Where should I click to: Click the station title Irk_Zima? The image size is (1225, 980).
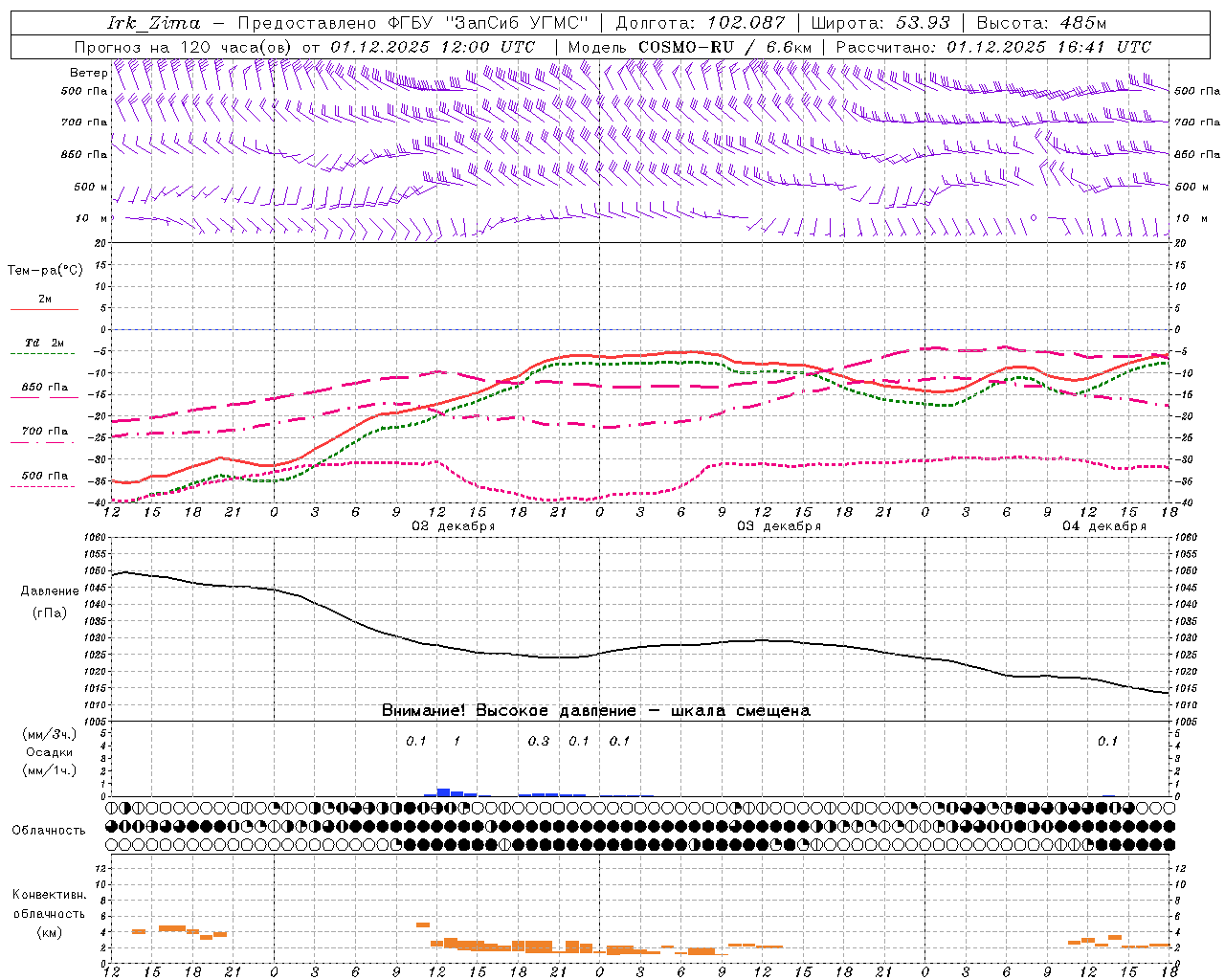click(x=154, y=23)
